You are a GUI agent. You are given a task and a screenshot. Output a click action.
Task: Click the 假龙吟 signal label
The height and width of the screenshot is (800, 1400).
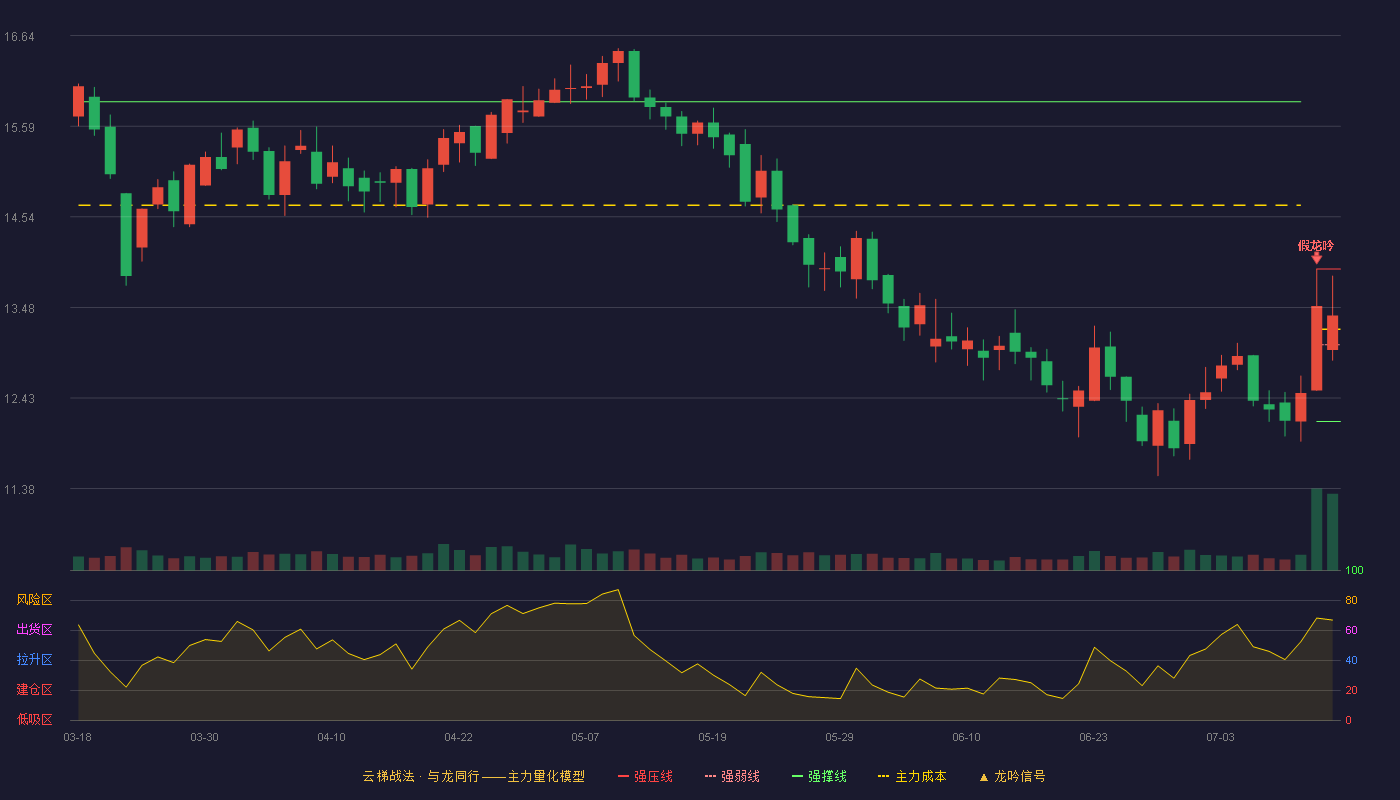tap(1316, 245)
